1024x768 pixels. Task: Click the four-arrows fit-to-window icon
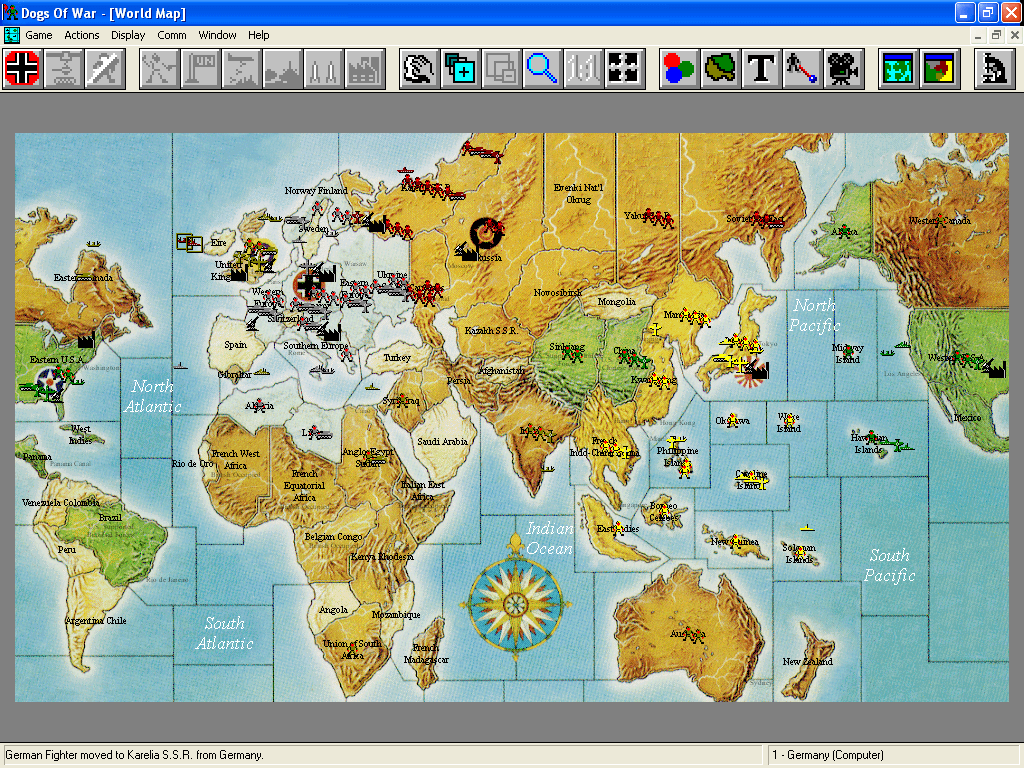[624, 69]
